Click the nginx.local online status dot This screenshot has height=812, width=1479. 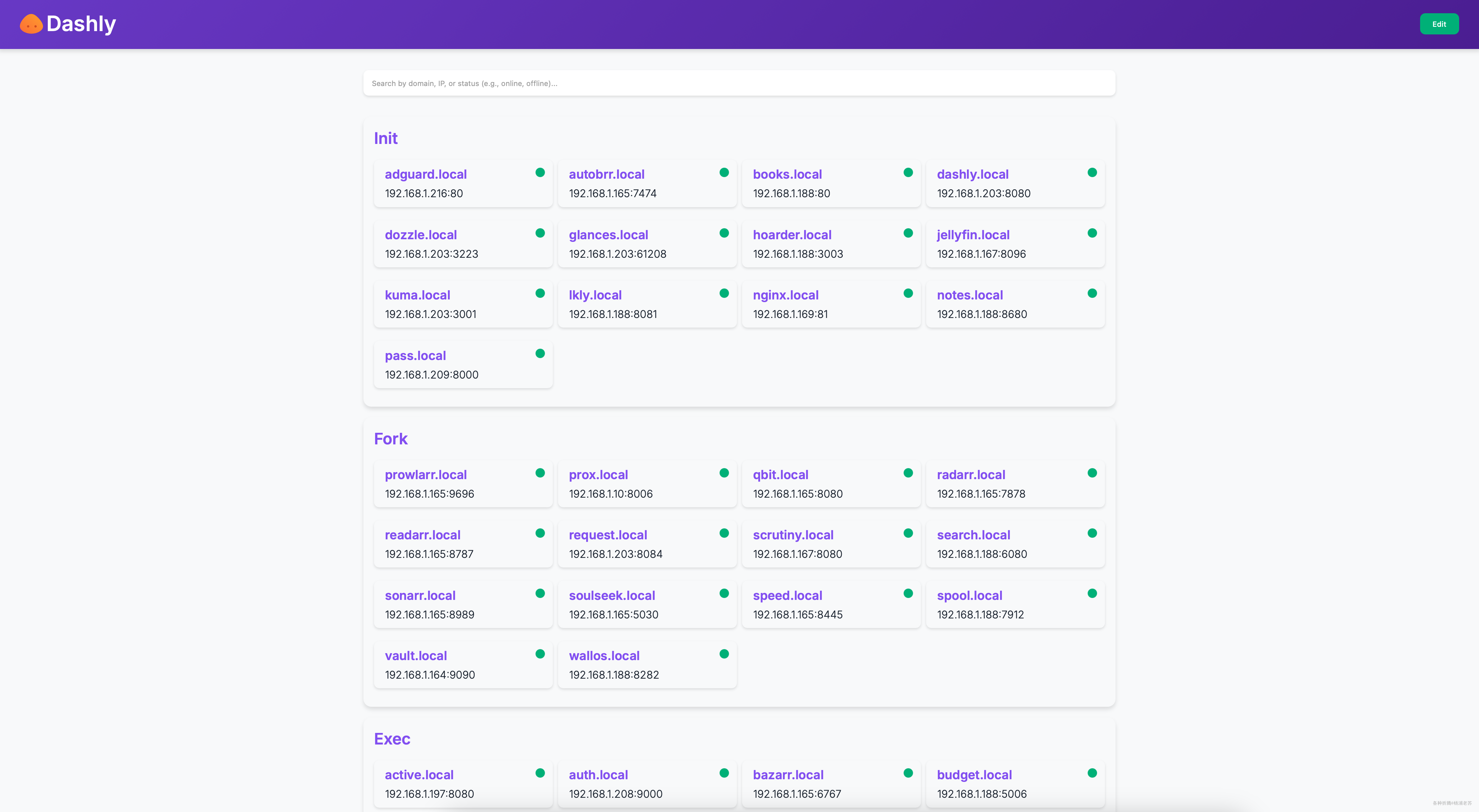pos(908,293)
